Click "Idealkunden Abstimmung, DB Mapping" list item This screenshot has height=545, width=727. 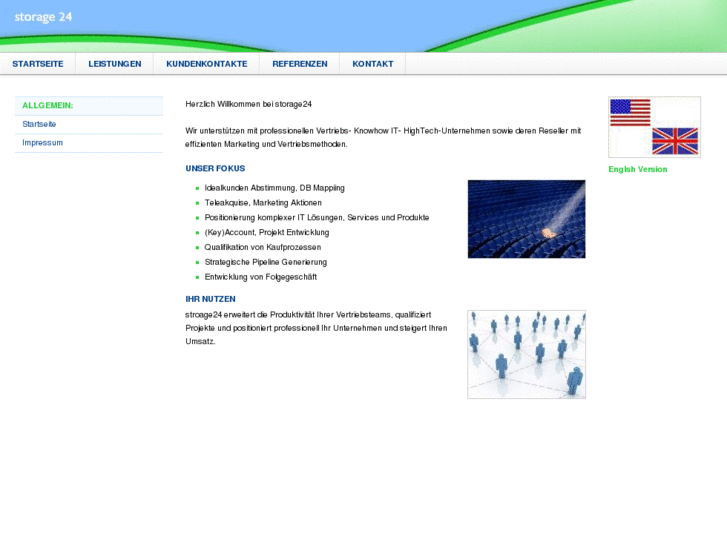tap(274, 188)
